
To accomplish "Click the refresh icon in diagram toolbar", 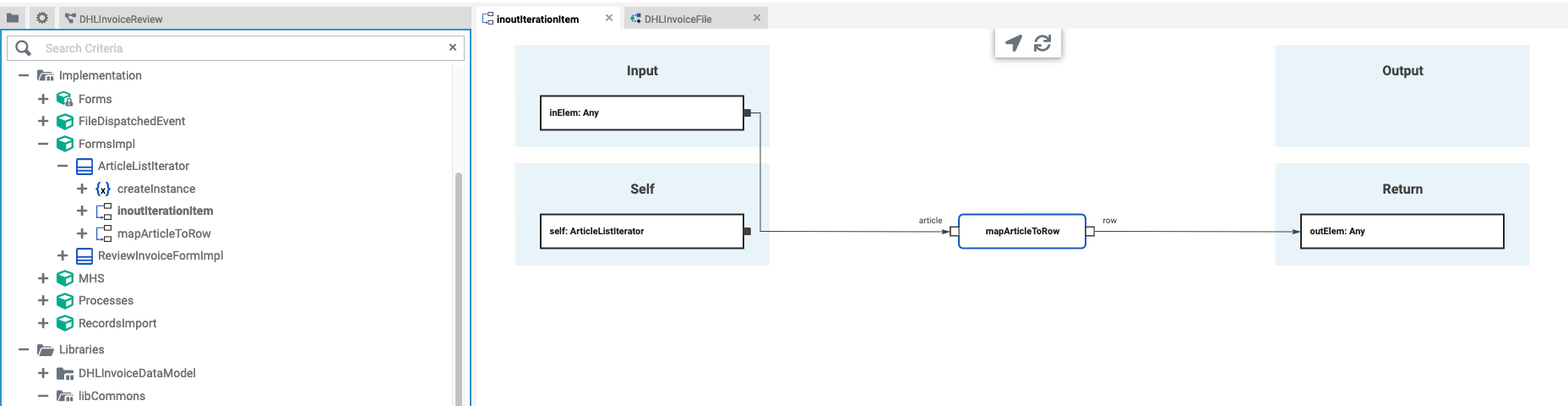I will [x=1043, y=43].
